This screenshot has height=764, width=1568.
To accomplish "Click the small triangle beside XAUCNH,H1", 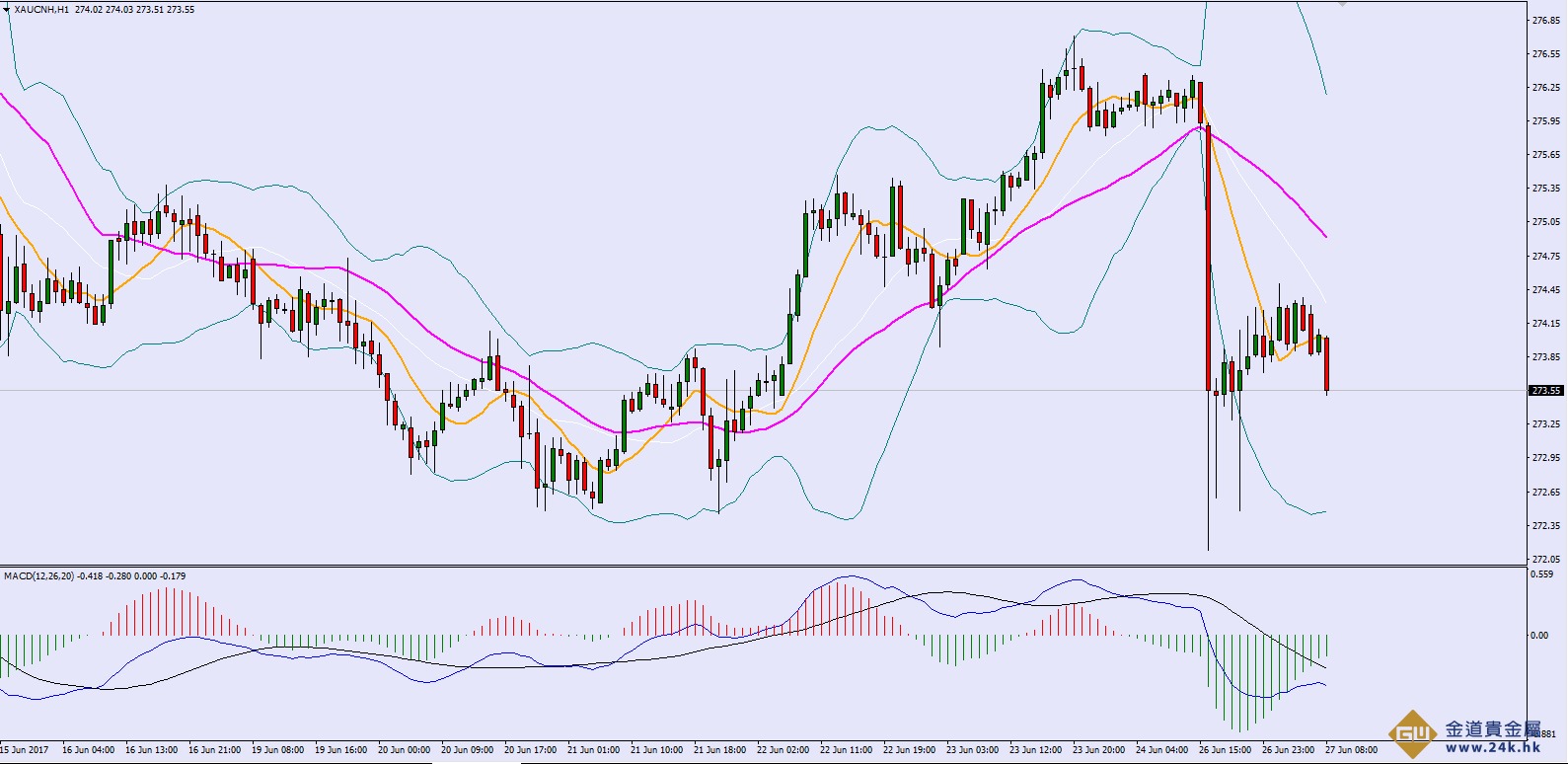I will 7,9.
